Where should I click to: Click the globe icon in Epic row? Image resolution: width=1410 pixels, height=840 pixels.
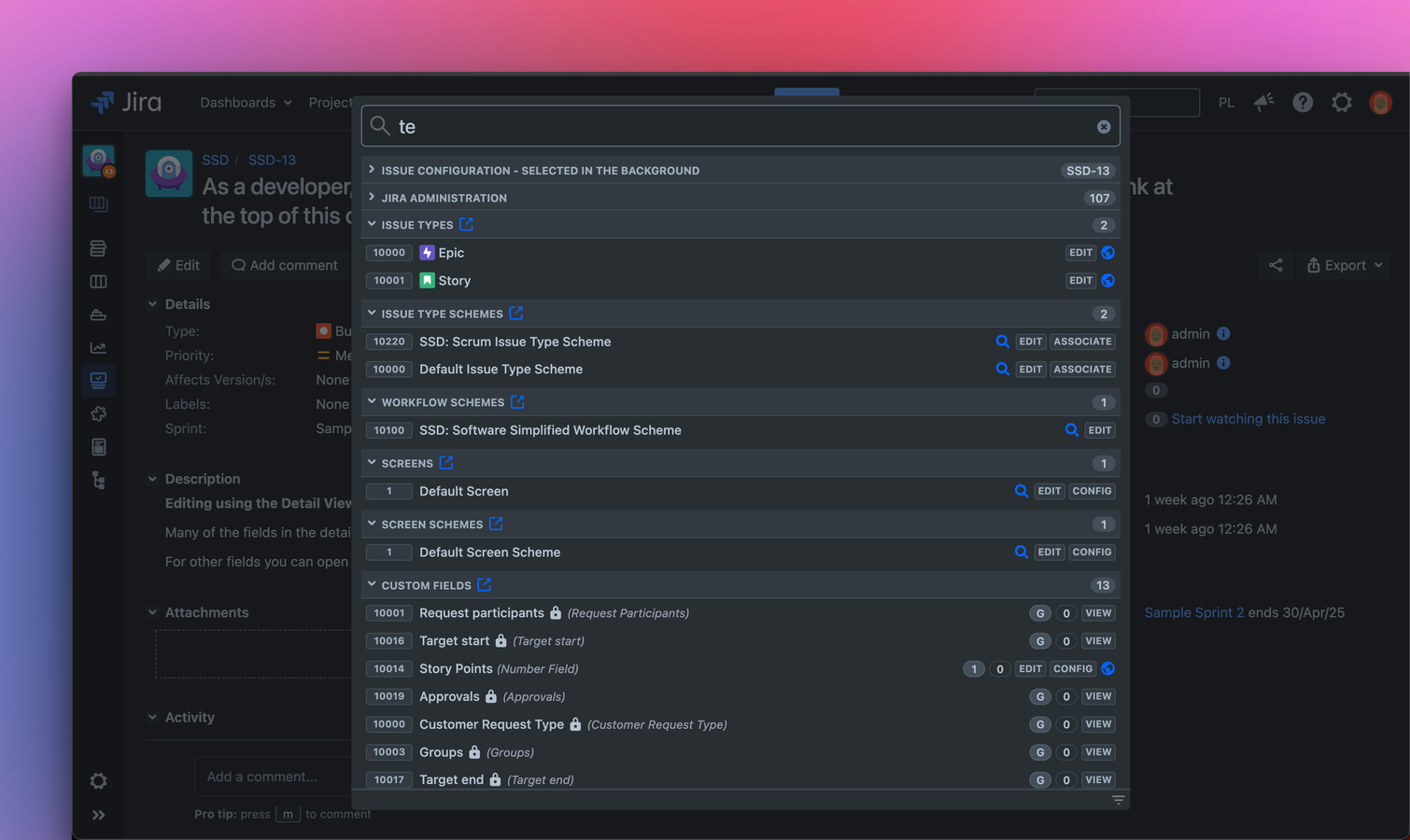click(x=1107, y=253)
